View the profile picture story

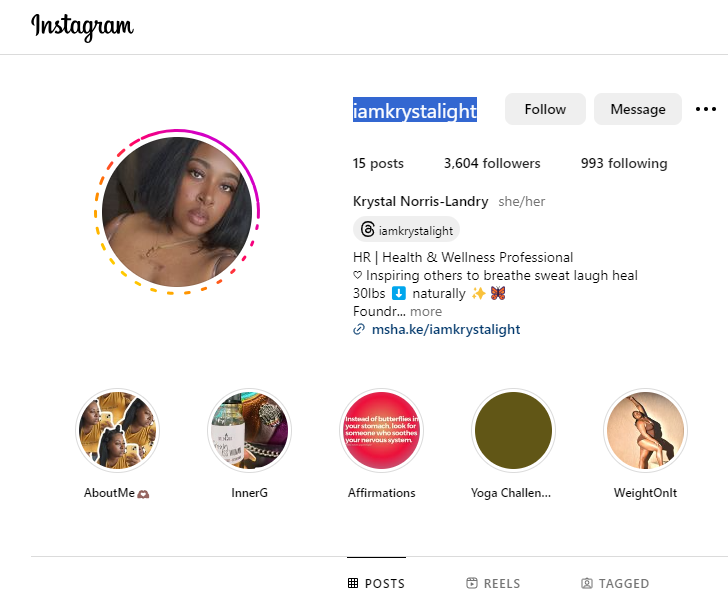[177, 212]
